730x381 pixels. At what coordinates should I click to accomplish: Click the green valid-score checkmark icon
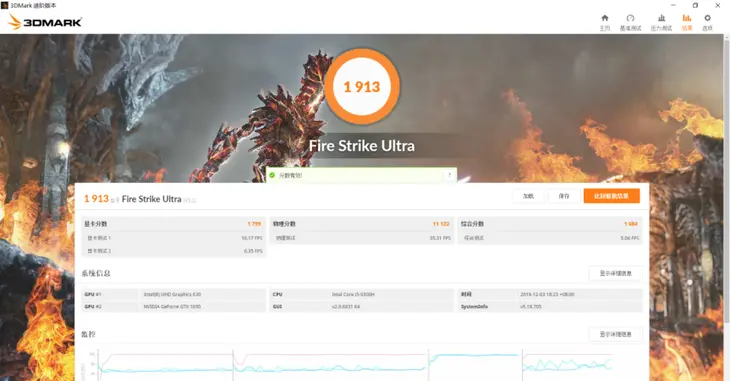click(272, 175)
